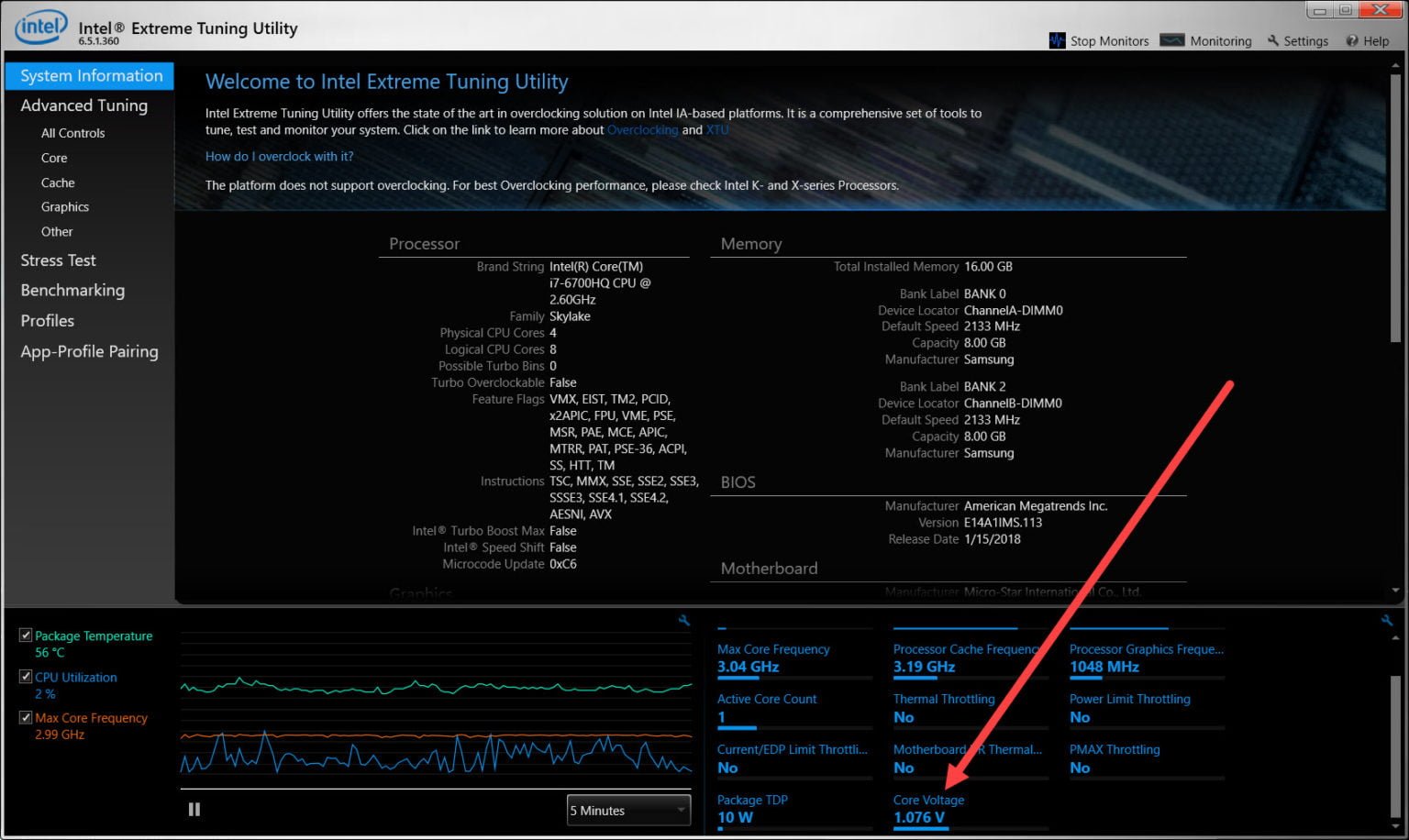Viewport: 1409px width, 840px height.
Task: Open the right monitor panel's wrench icon
Action: tap(1385, 620)
